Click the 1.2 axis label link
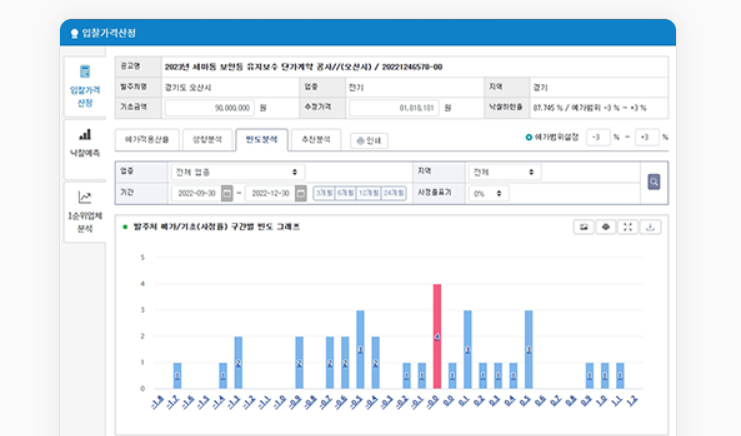 pyautogui.click(x=631, y=402)
